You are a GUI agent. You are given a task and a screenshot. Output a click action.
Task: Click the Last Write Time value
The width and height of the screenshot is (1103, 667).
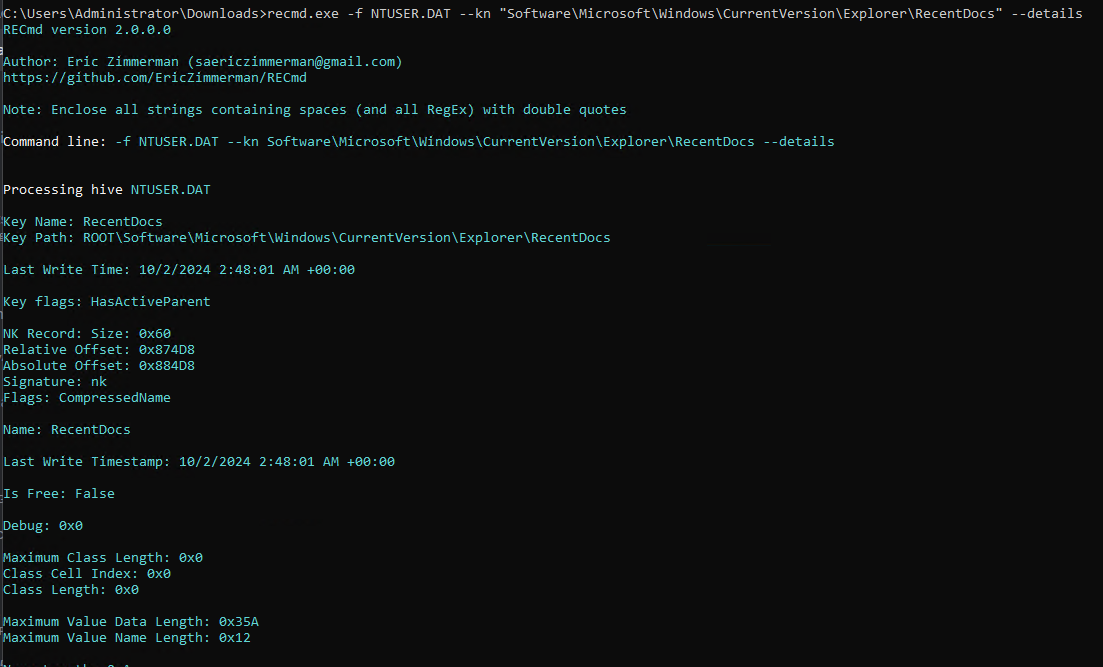coord(247,269)
